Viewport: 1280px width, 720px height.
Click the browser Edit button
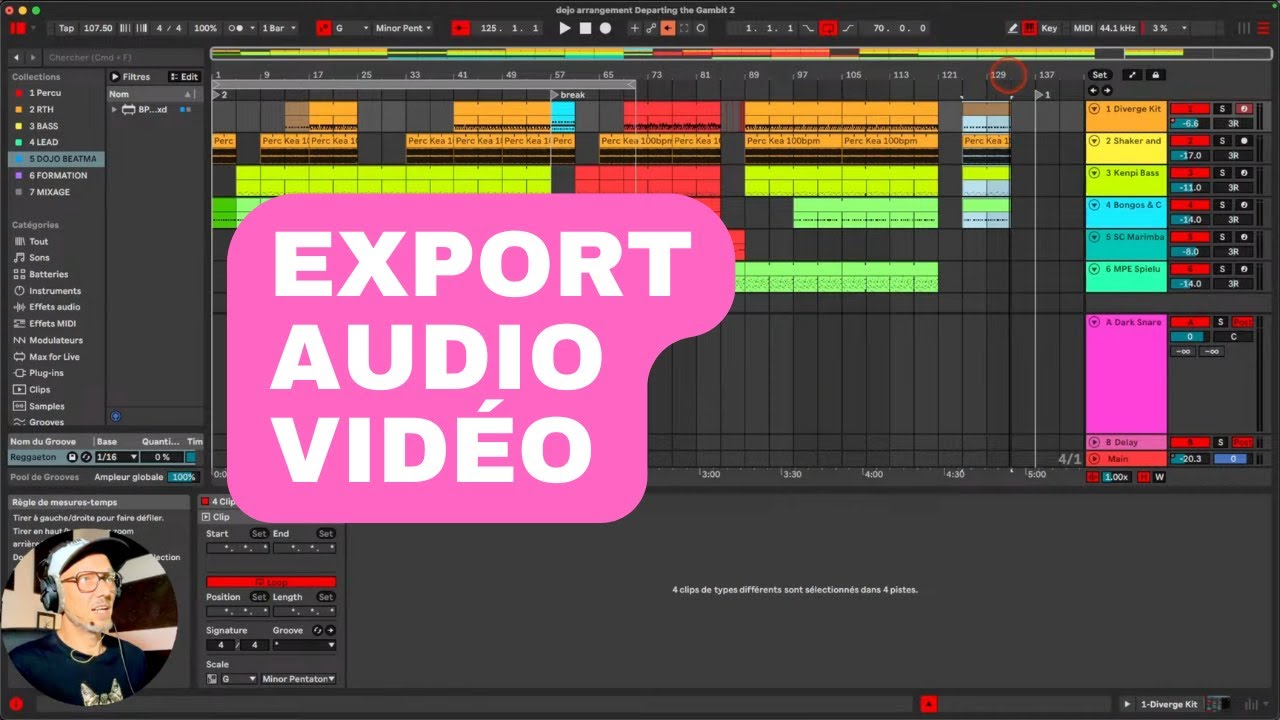[185, 77]
